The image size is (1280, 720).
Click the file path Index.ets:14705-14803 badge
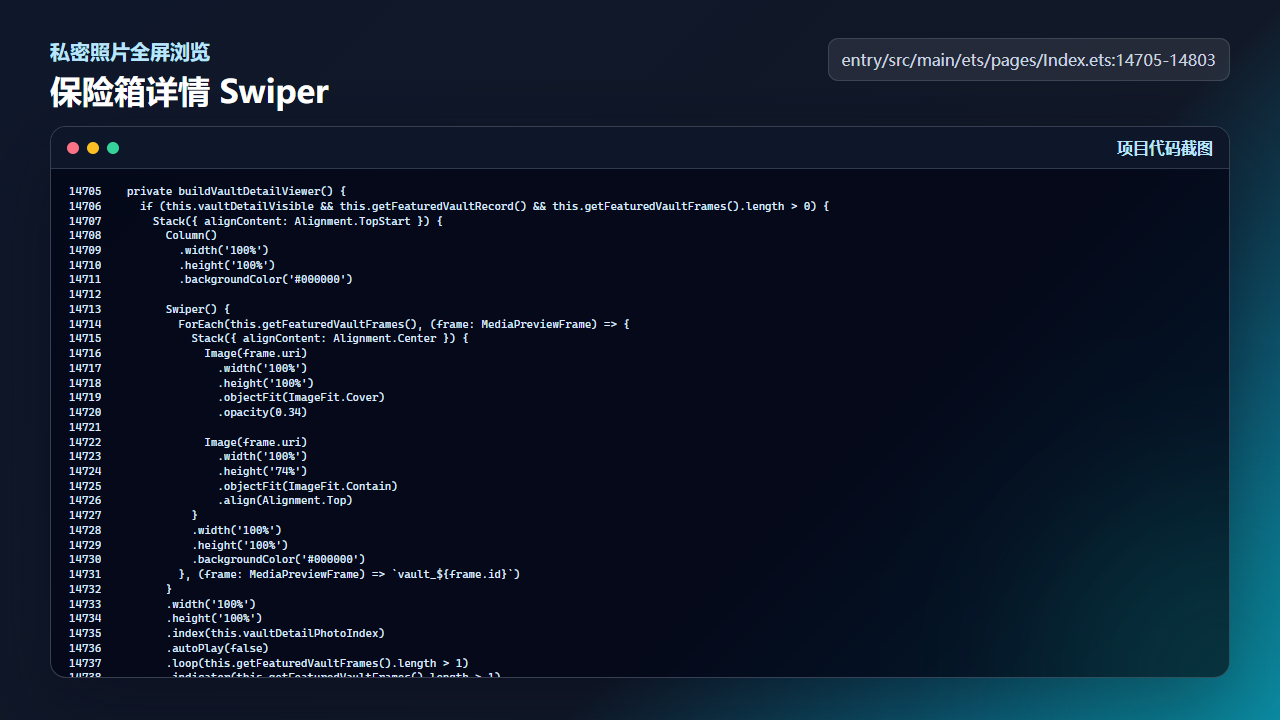pos(1029,60)
